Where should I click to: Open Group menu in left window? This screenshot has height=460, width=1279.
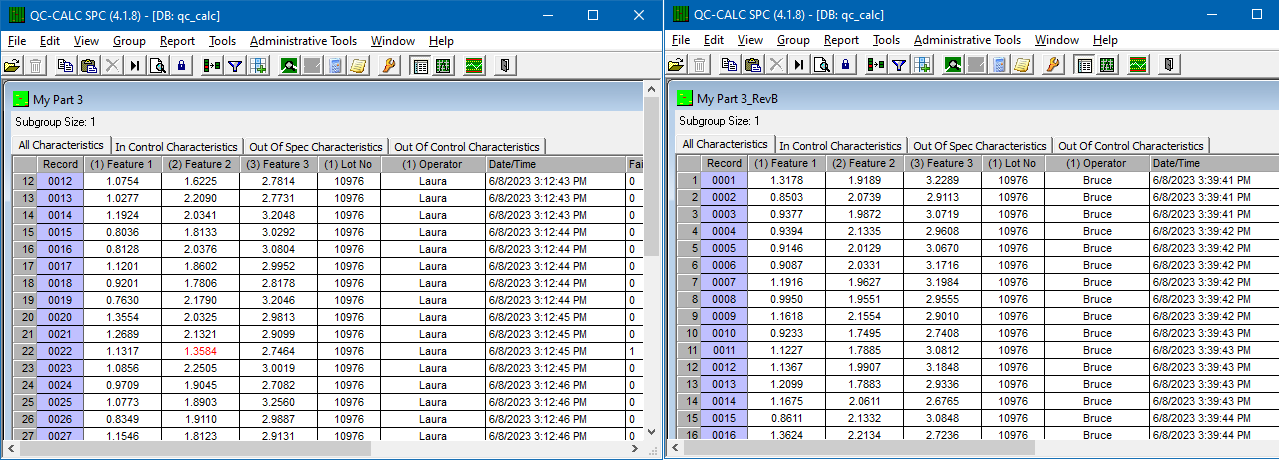[129, 41]
